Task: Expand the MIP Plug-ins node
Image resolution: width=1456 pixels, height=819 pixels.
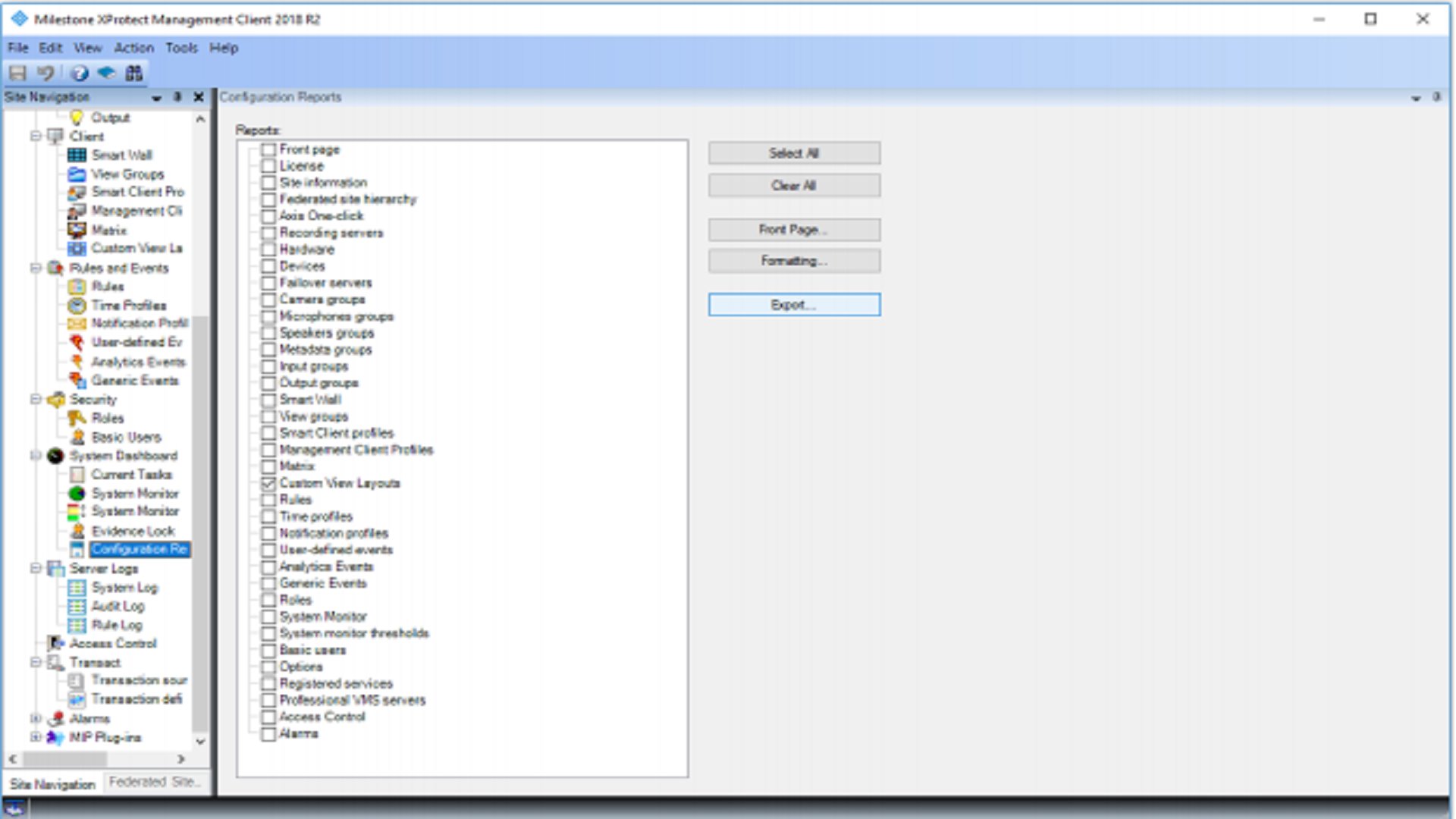Action: point(36,737)
